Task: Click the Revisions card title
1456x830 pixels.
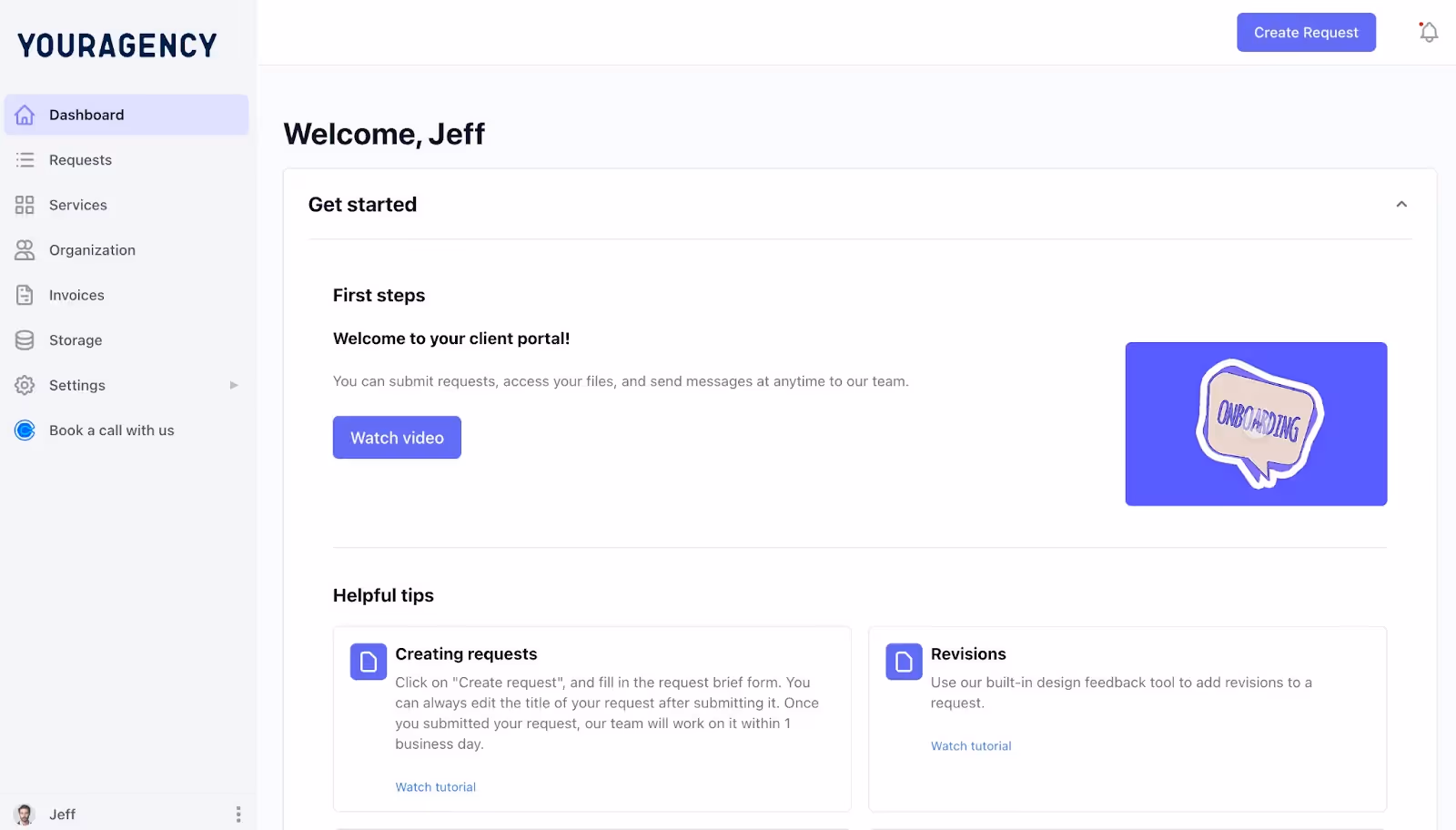Action: (x=968, y=654)
